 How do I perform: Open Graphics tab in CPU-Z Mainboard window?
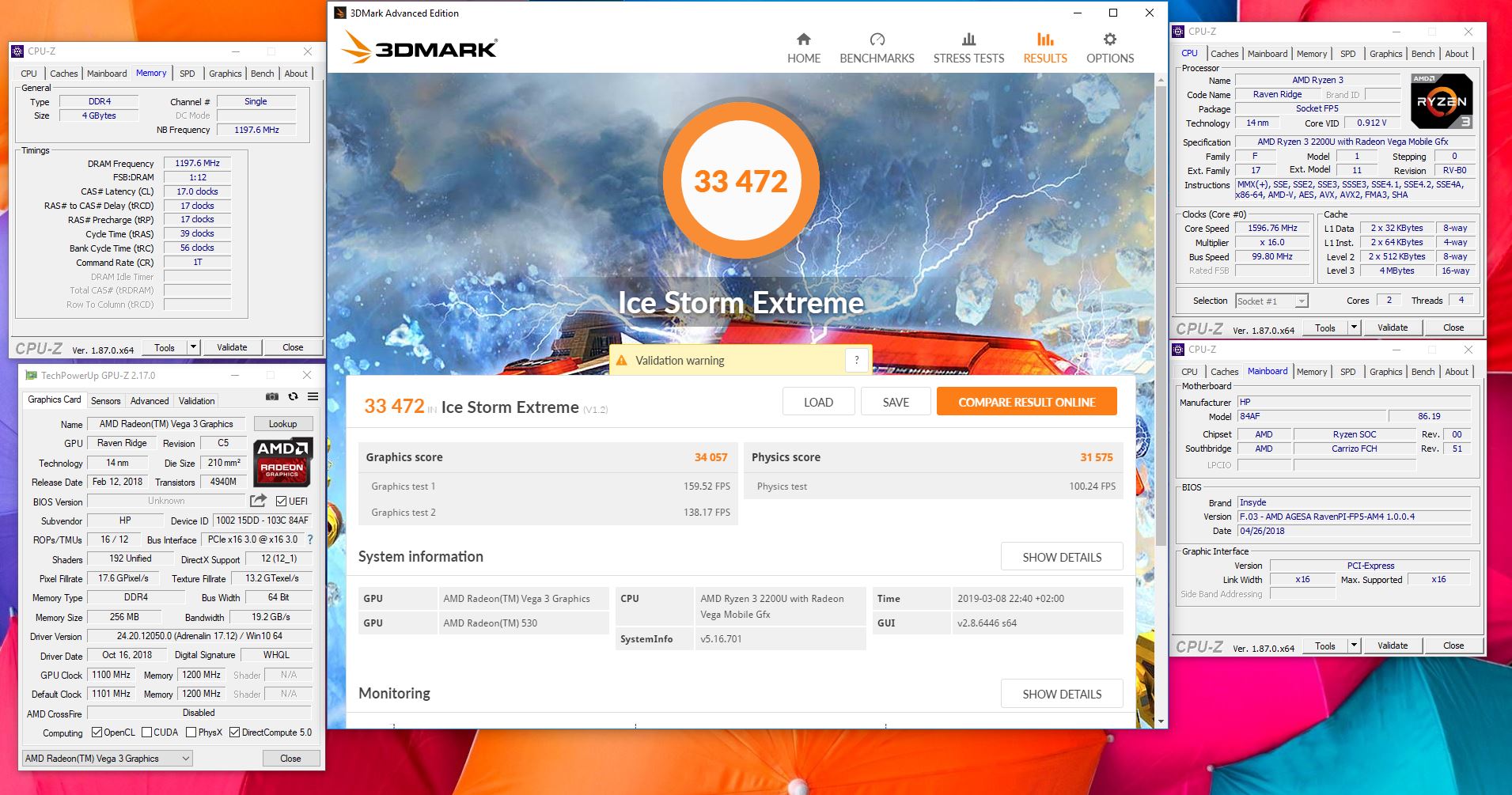point(1385,372)
